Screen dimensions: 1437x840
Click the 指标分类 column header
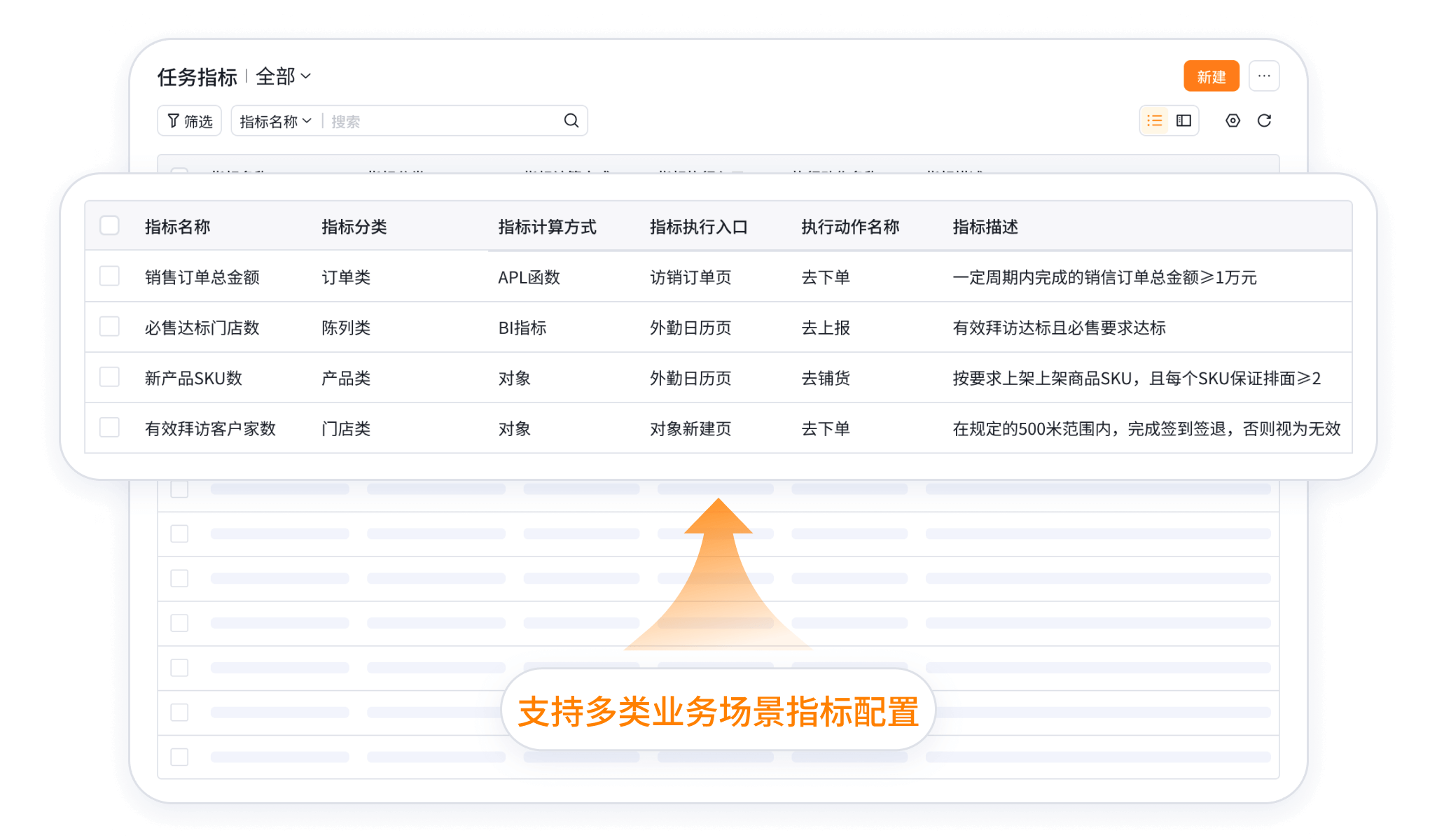[x=354, y=227]
